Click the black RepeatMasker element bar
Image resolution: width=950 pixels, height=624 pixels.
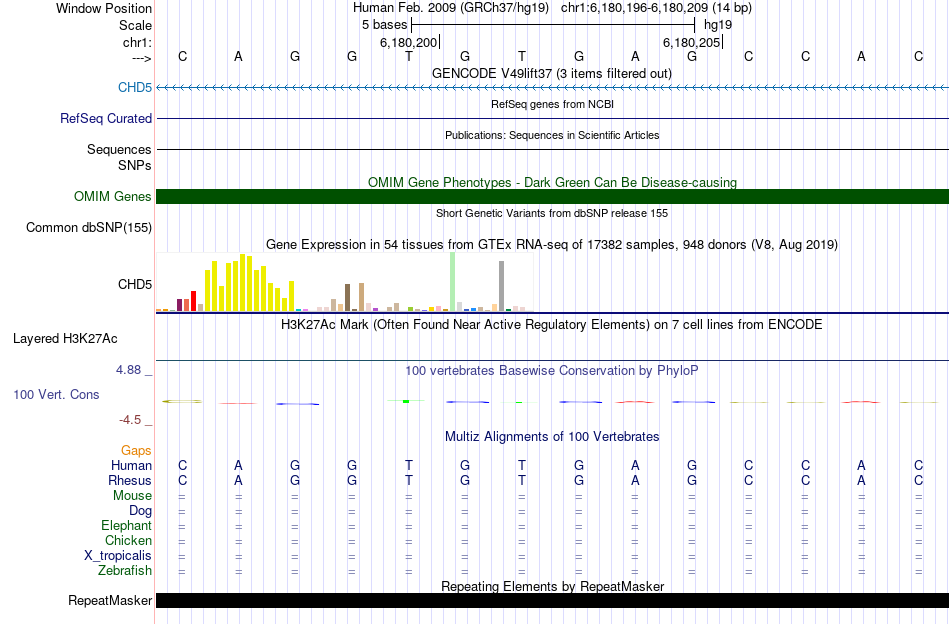click(x=553, y=600)
